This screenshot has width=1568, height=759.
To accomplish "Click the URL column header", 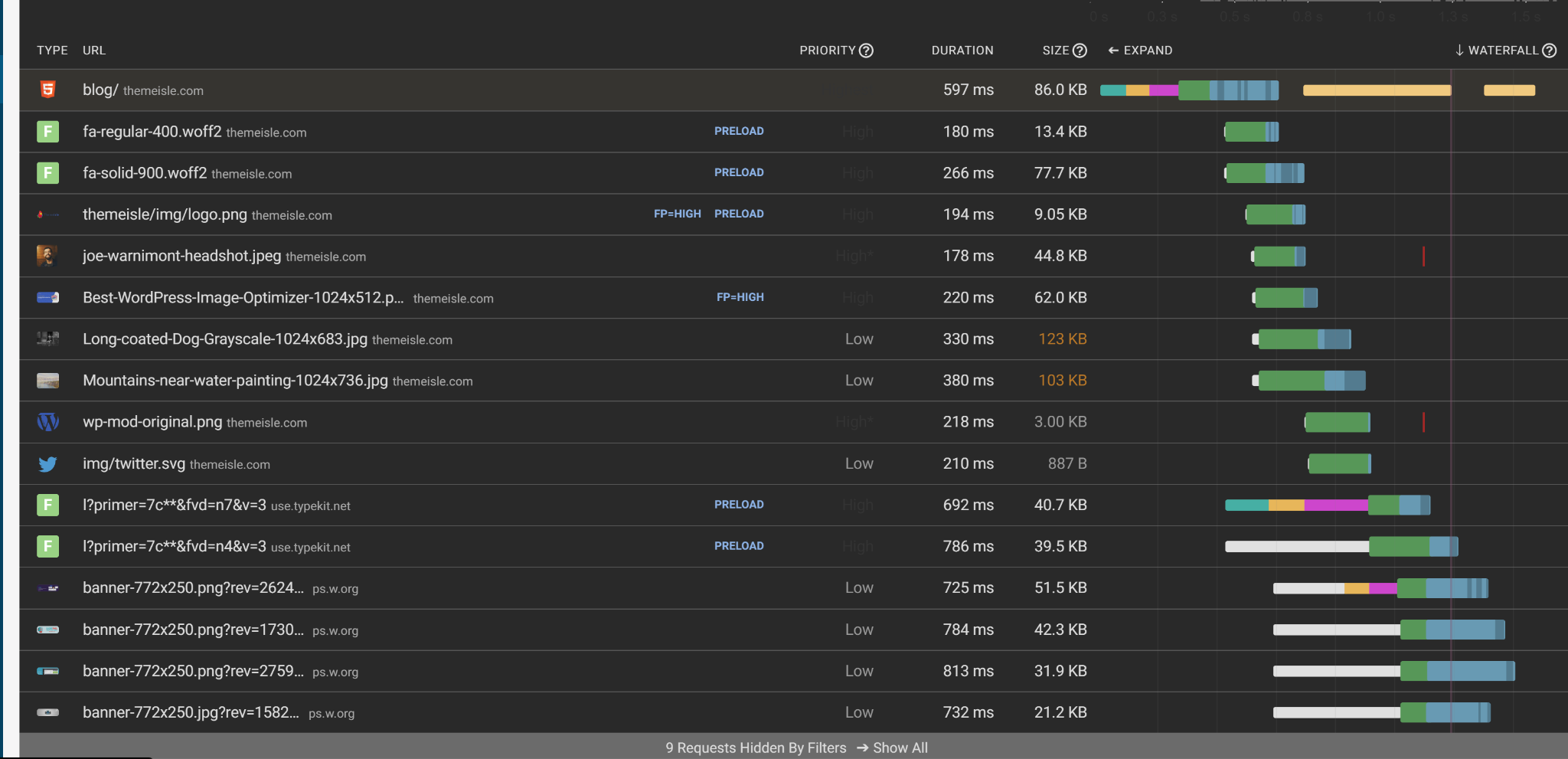I will pos(94,51).
